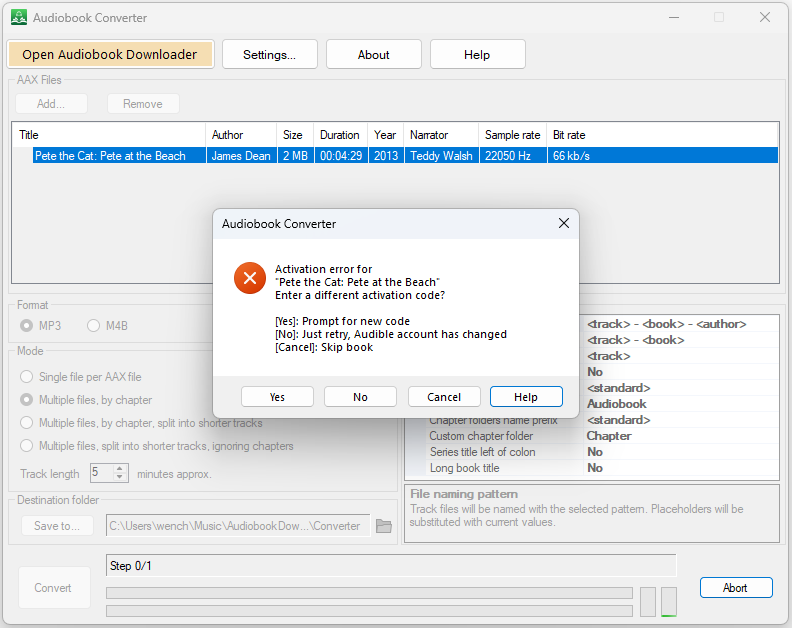Abort the current conversion
792x628 pixels.
735,588
